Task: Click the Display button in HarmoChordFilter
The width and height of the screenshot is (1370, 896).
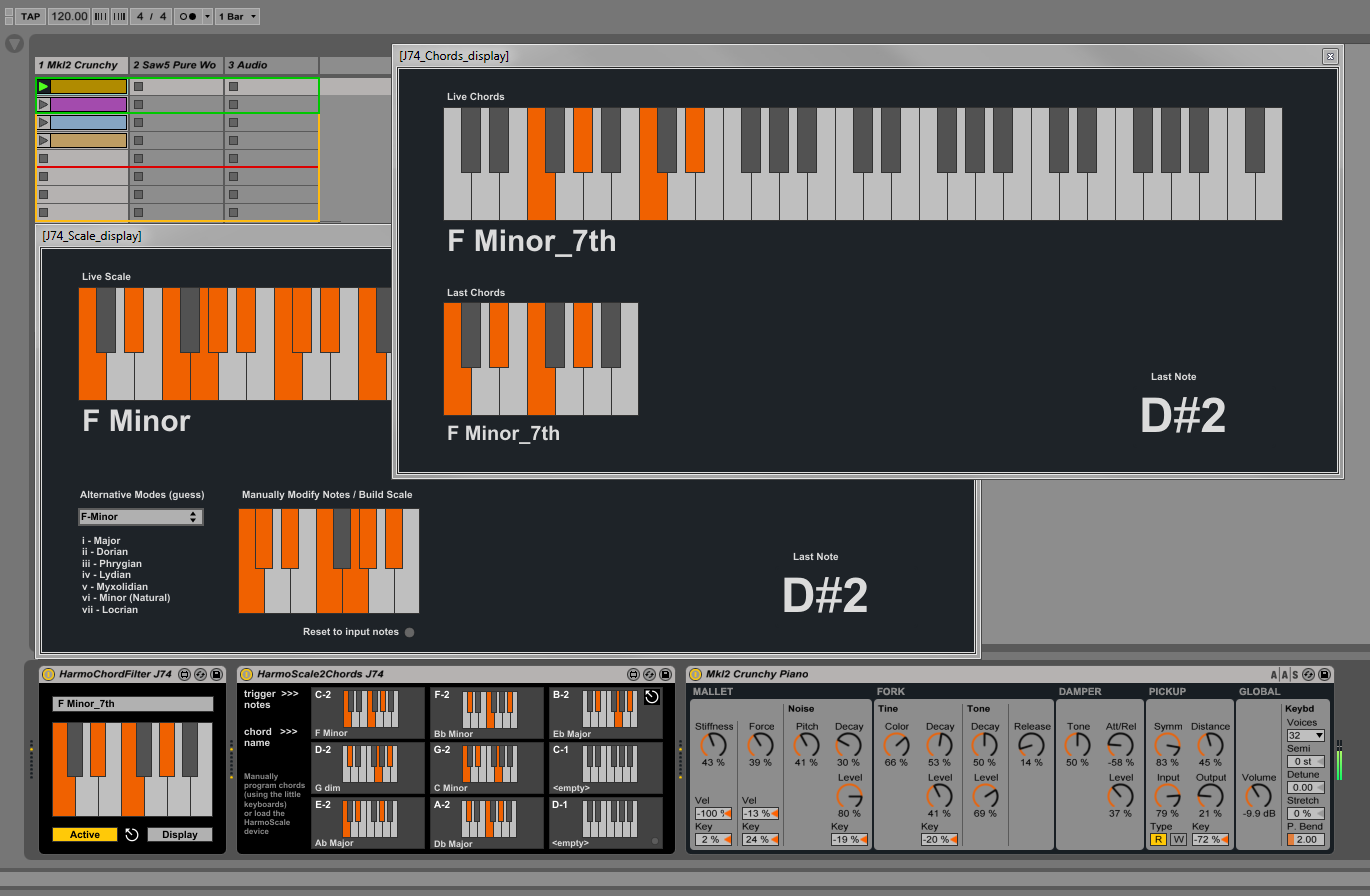Action: coord(180,834)
